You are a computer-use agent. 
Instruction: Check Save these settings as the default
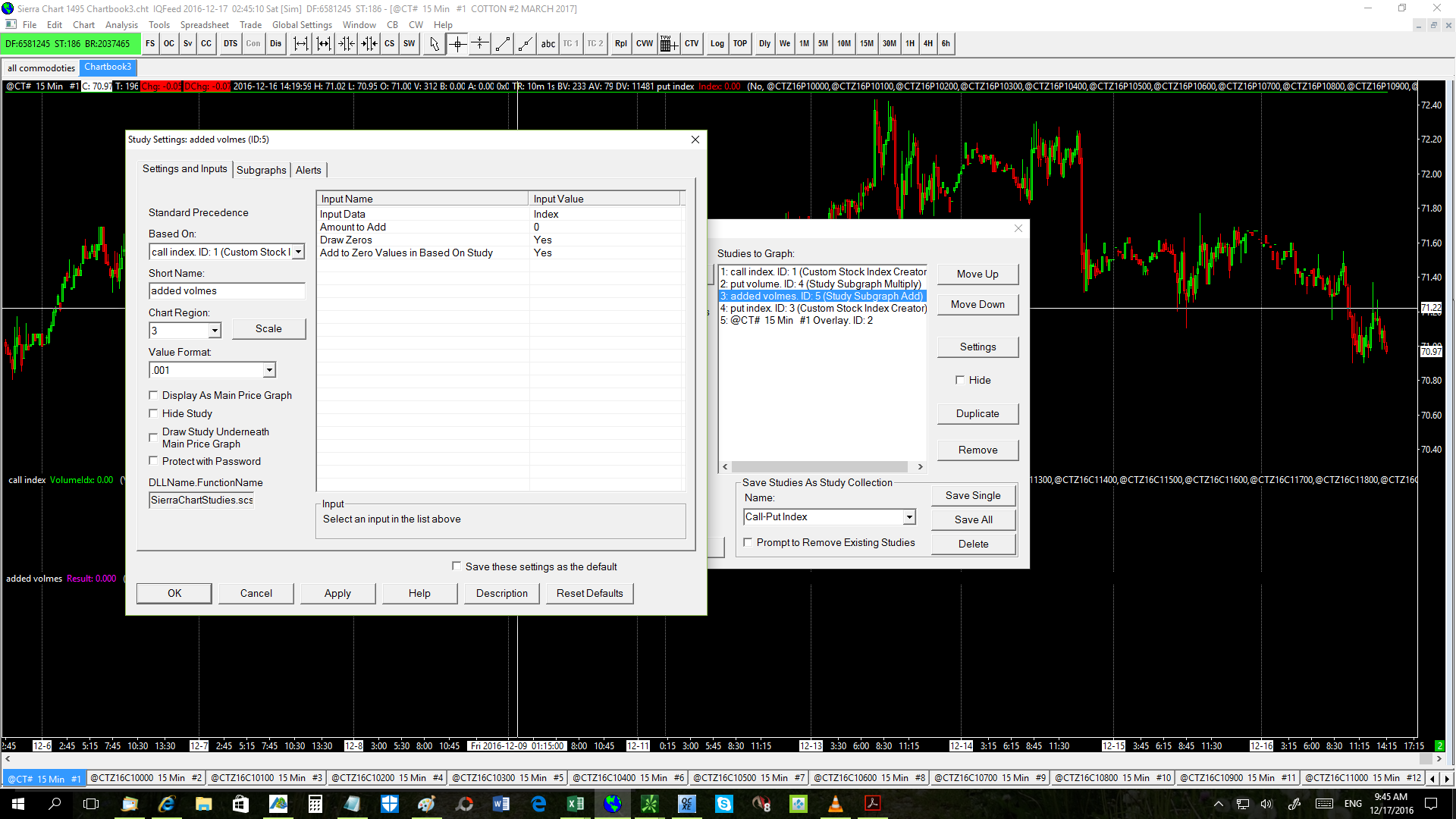(x=457, y=566)
